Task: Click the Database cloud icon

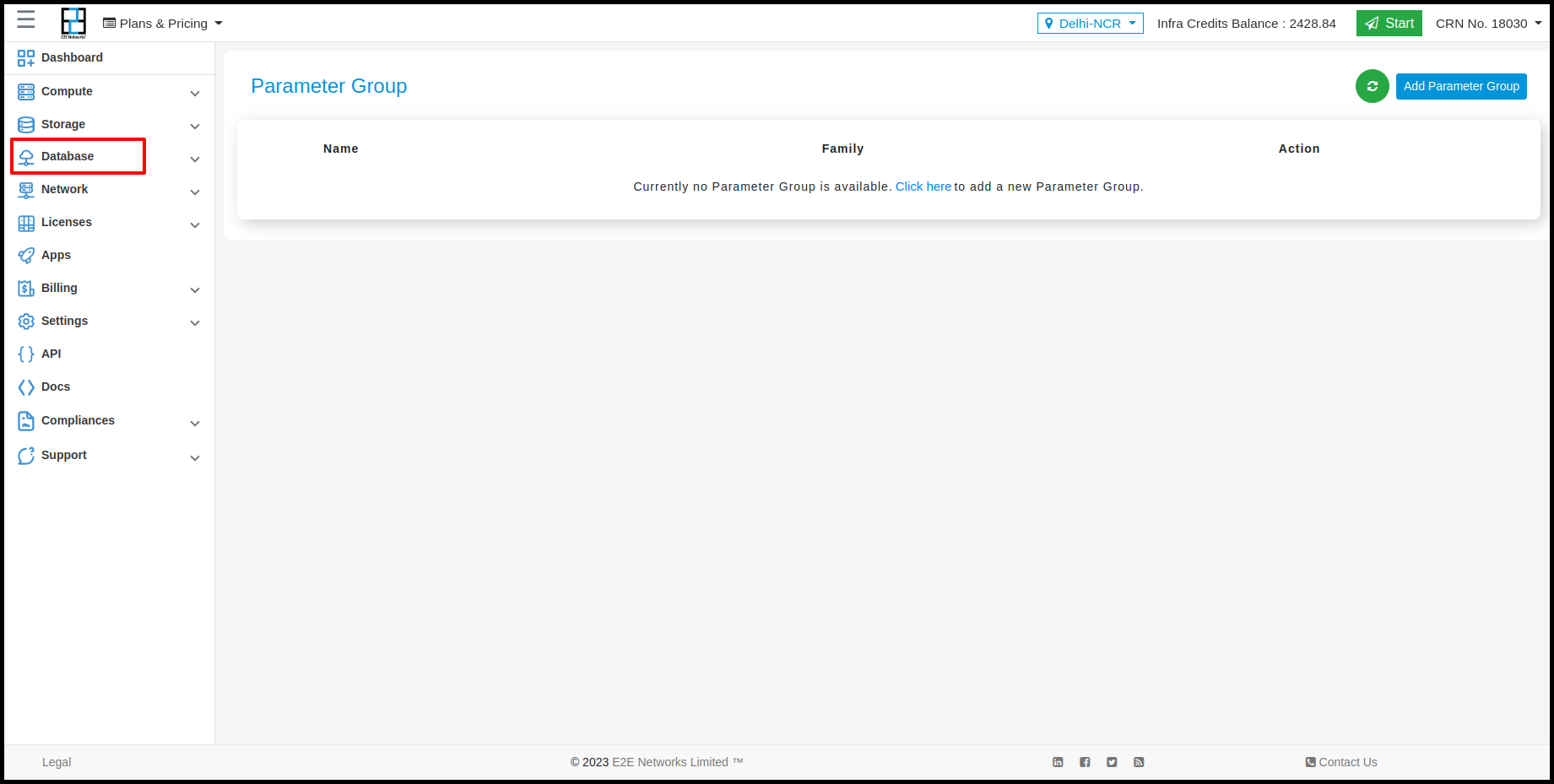Action: click(26, 157)
